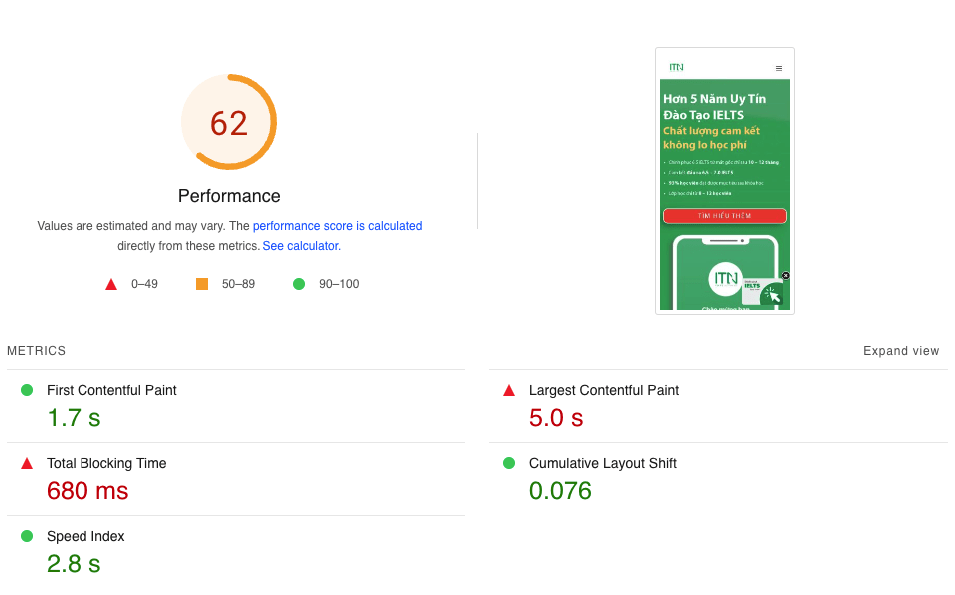Click the 'Expand view' button
Screen dimensions: 955x595
901,351
